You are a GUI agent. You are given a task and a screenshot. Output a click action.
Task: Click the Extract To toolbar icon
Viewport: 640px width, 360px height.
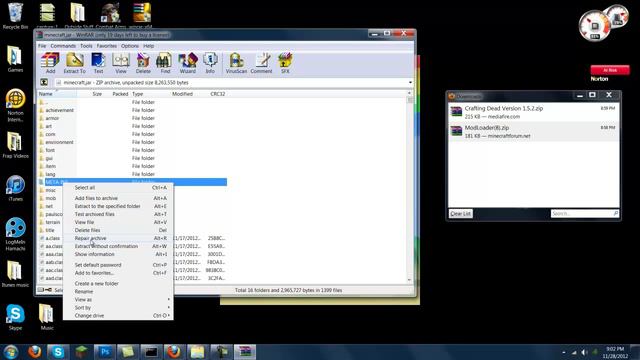point(75,63)
